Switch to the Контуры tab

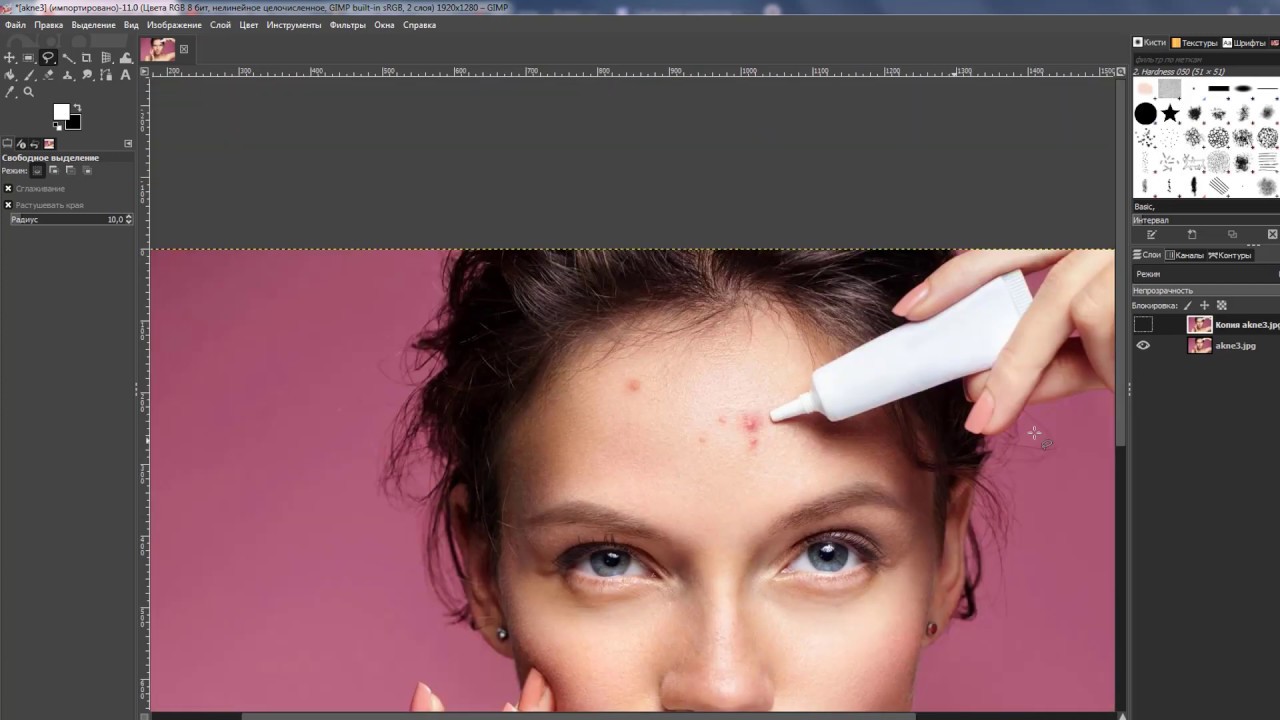[1230, 255]
